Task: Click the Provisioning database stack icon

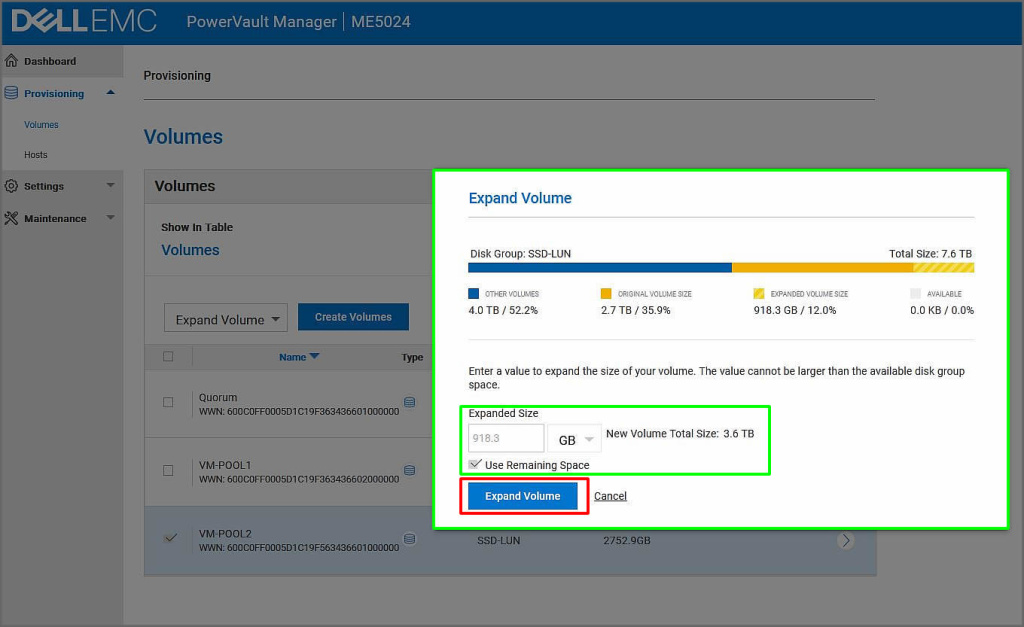Action: pos(11,93)
